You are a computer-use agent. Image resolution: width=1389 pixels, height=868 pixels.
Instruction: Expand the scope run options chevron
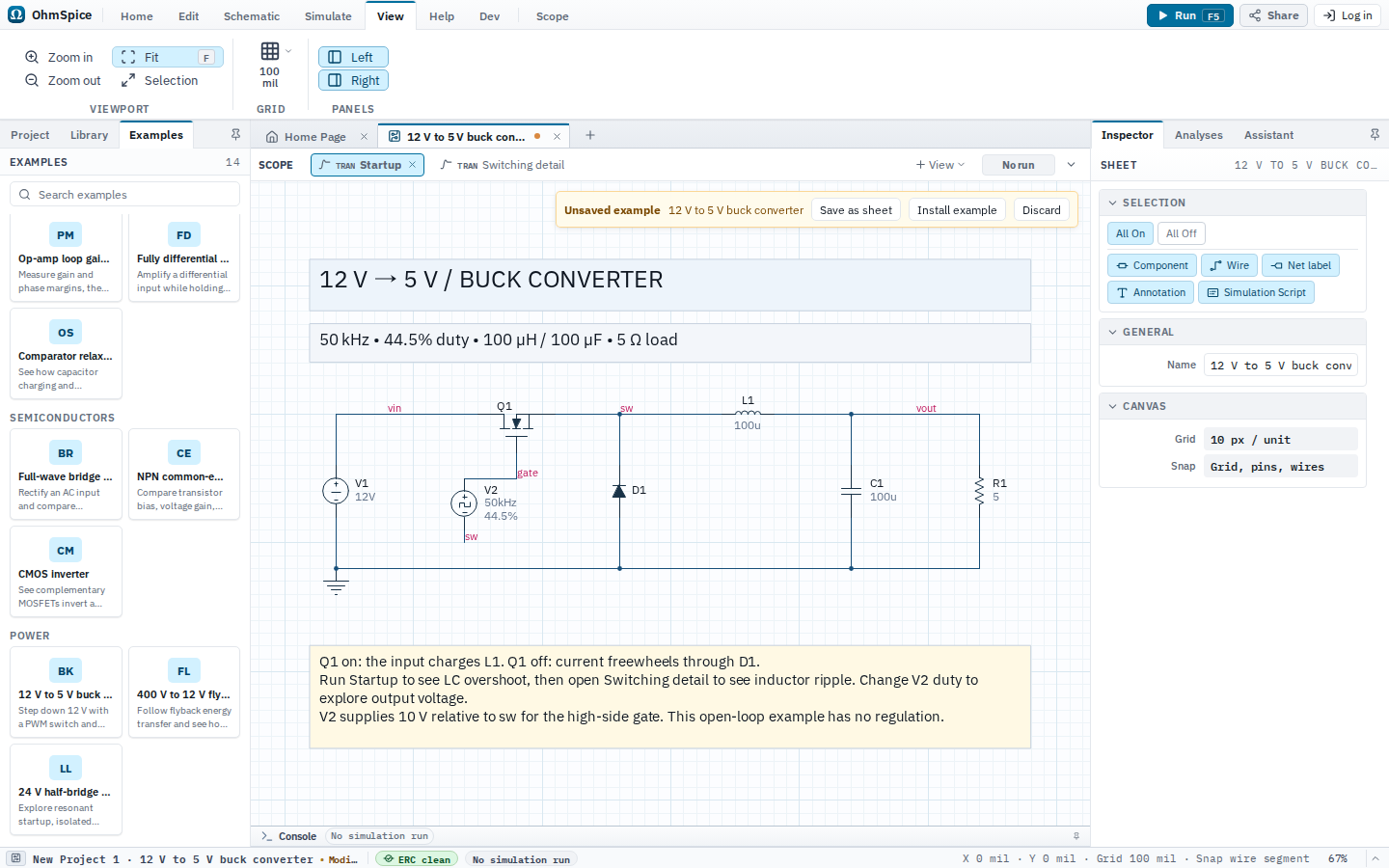[x=1071, y=165]
